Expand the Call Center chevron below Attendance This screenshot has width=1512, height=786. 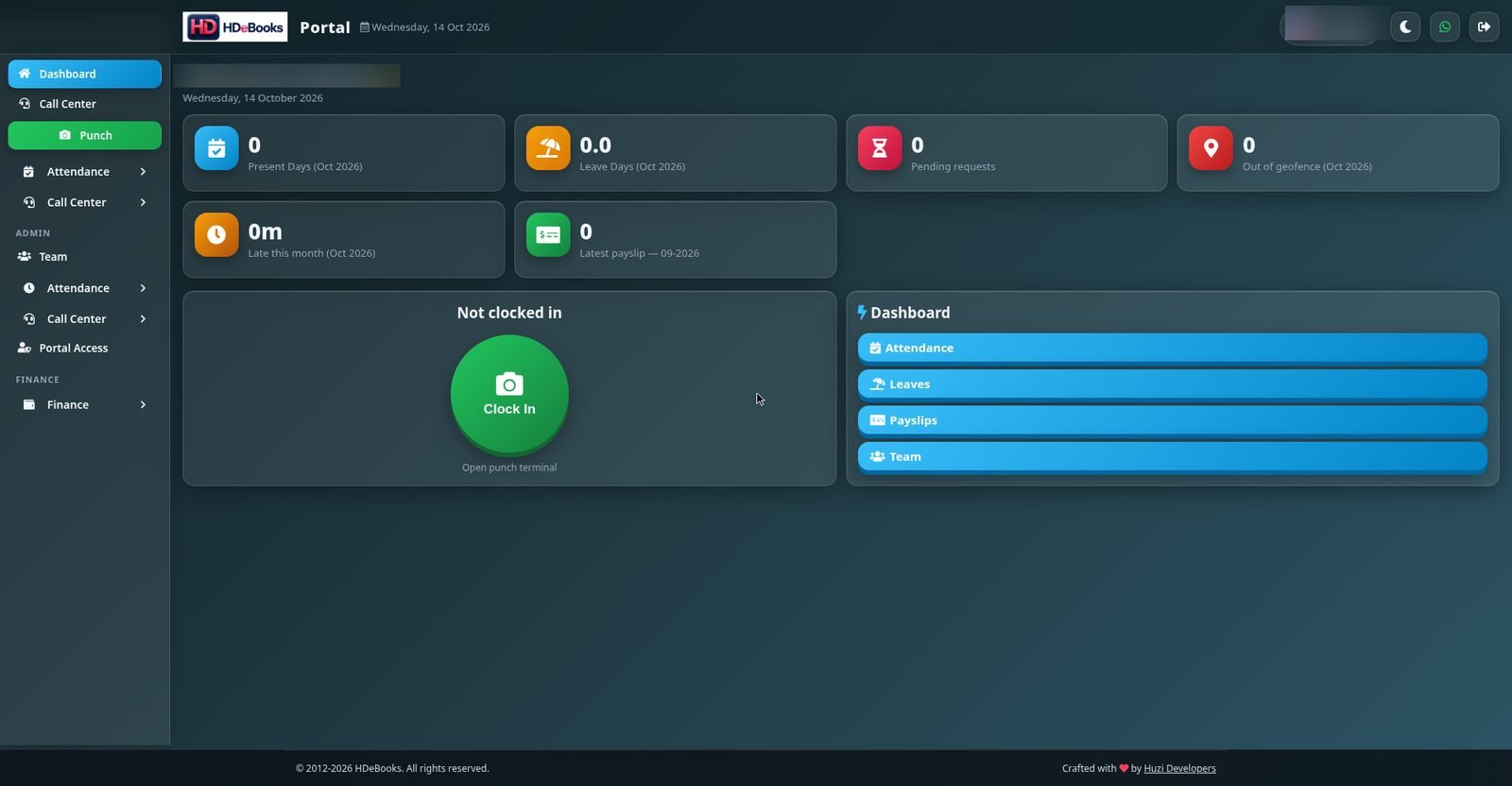point(143,202)
